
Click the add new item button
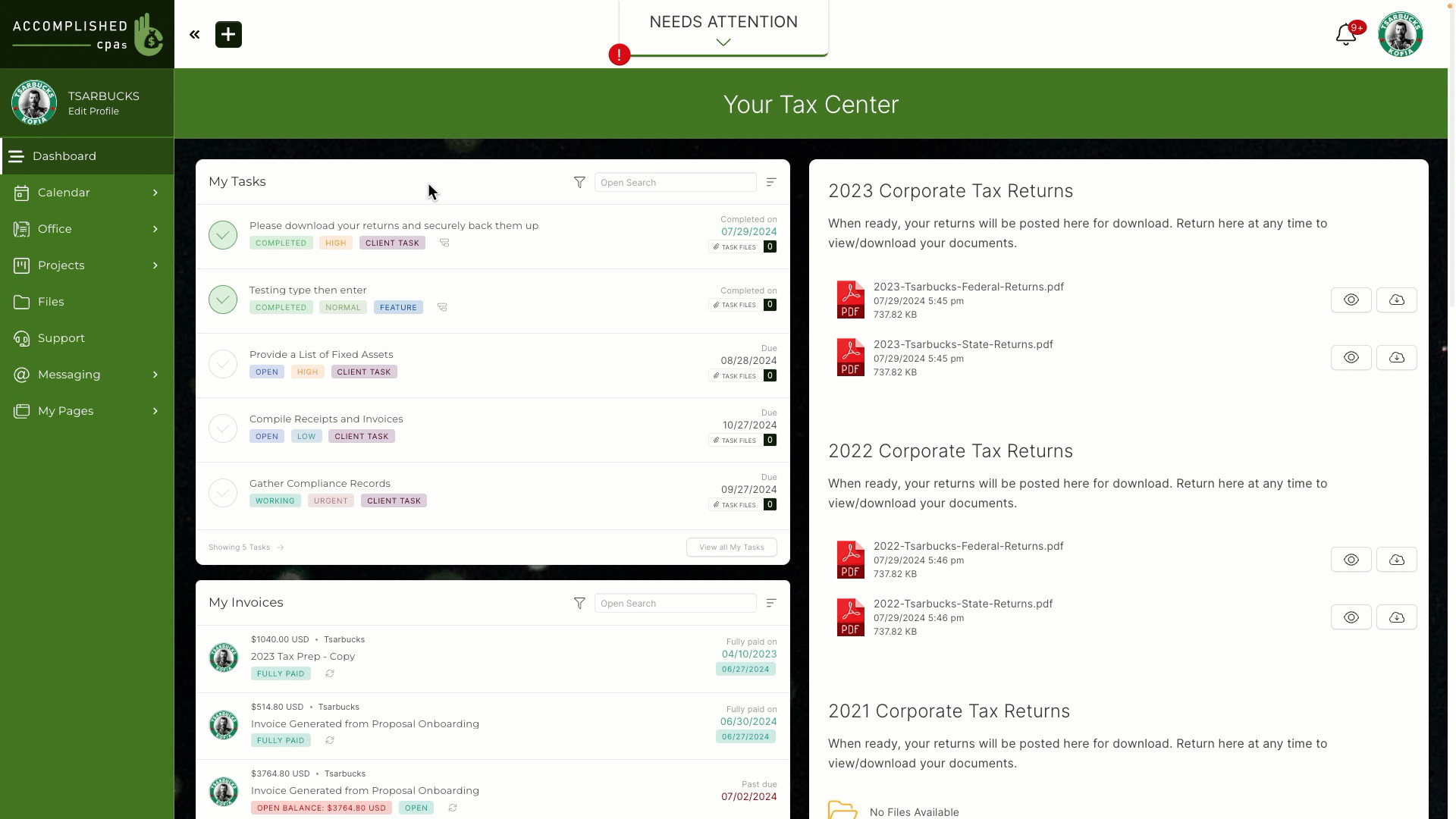coord(228,33)
